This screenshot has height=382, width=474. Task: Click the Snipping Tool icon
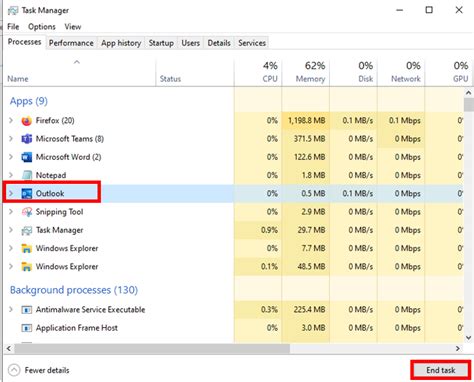(26, 212)
